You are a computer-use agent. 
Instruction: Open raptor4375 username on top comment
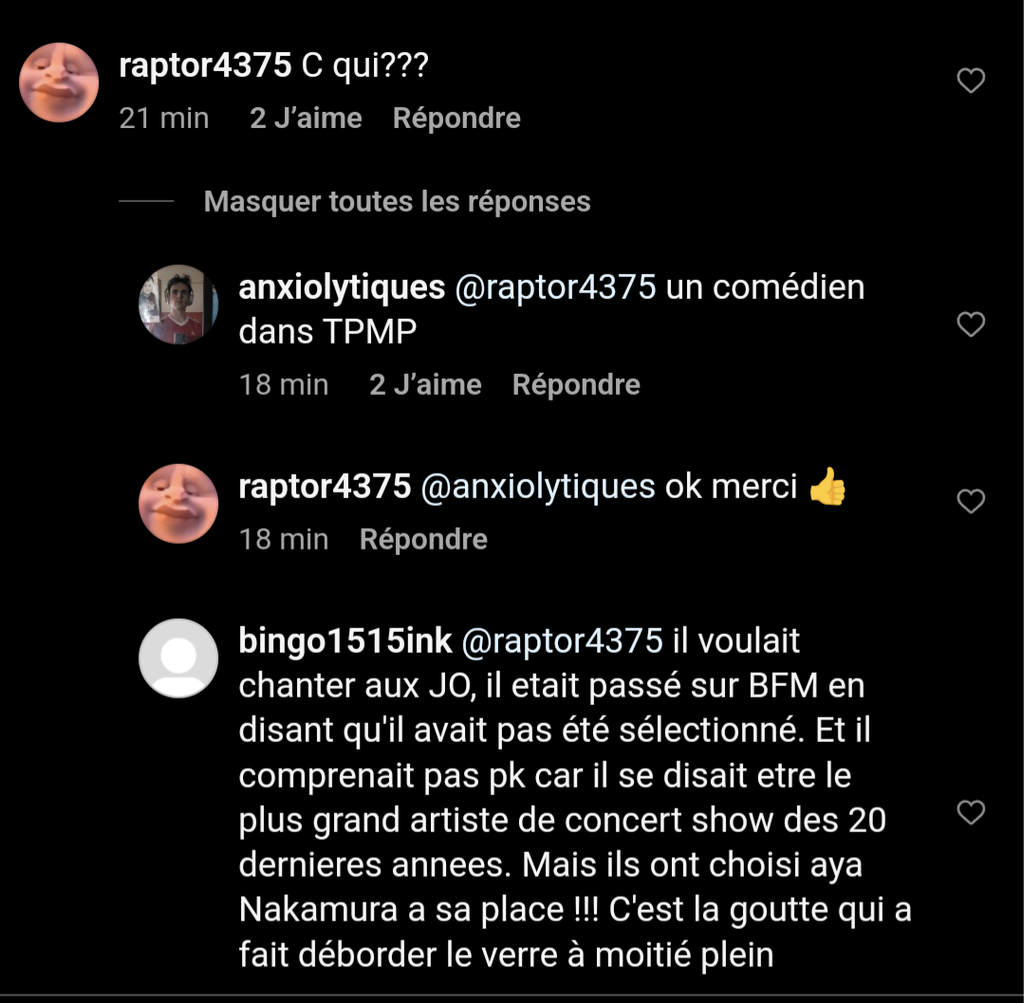[x=205, y=66]
